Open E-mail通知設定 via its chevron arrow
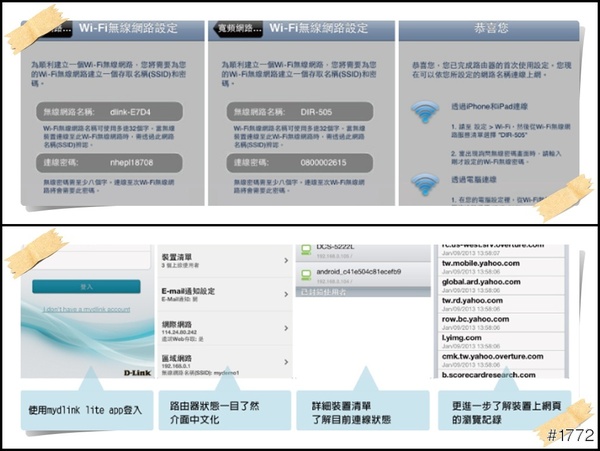 286,294
